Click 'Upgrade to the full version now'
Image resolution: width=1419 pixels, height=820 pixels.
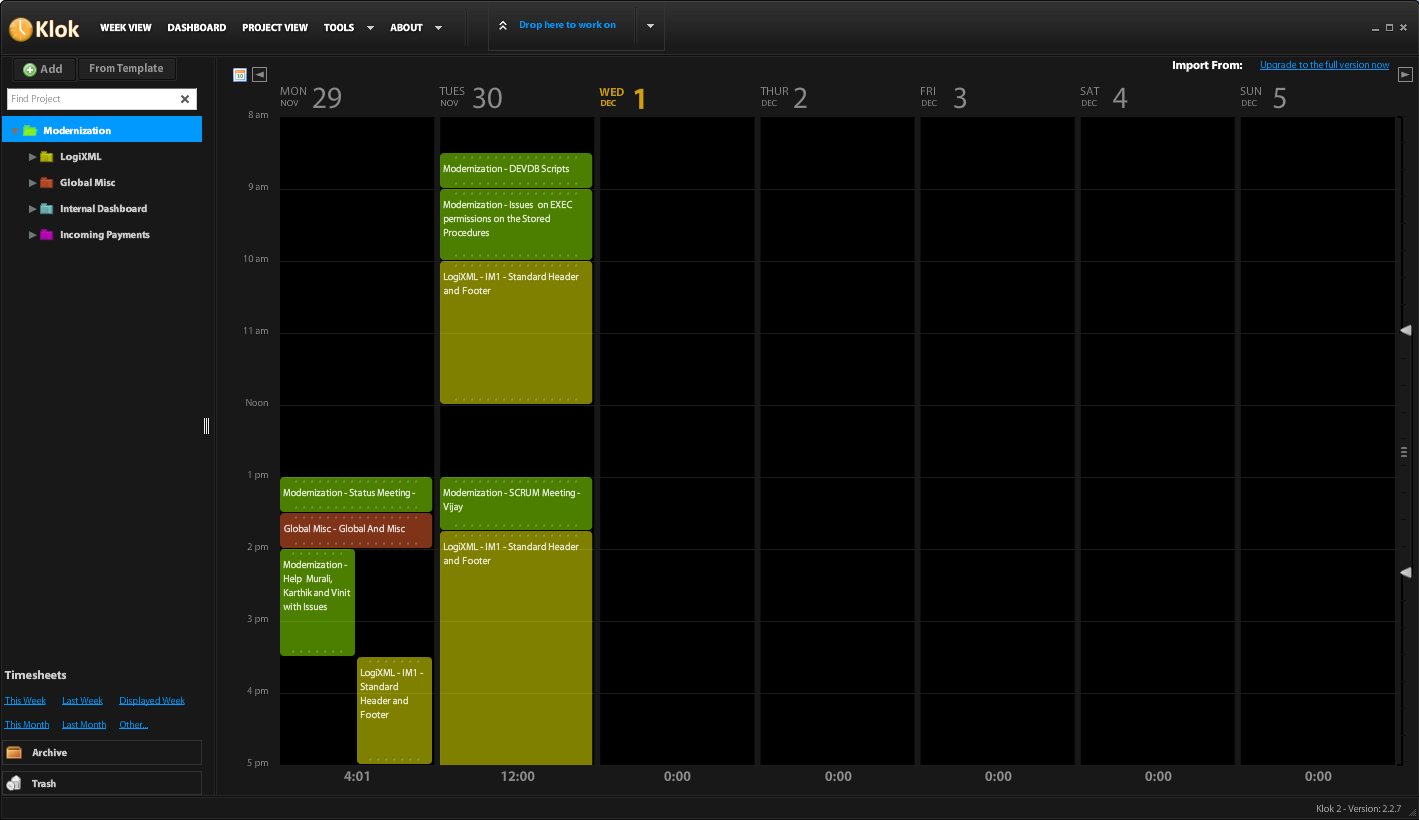(1324, 65)
